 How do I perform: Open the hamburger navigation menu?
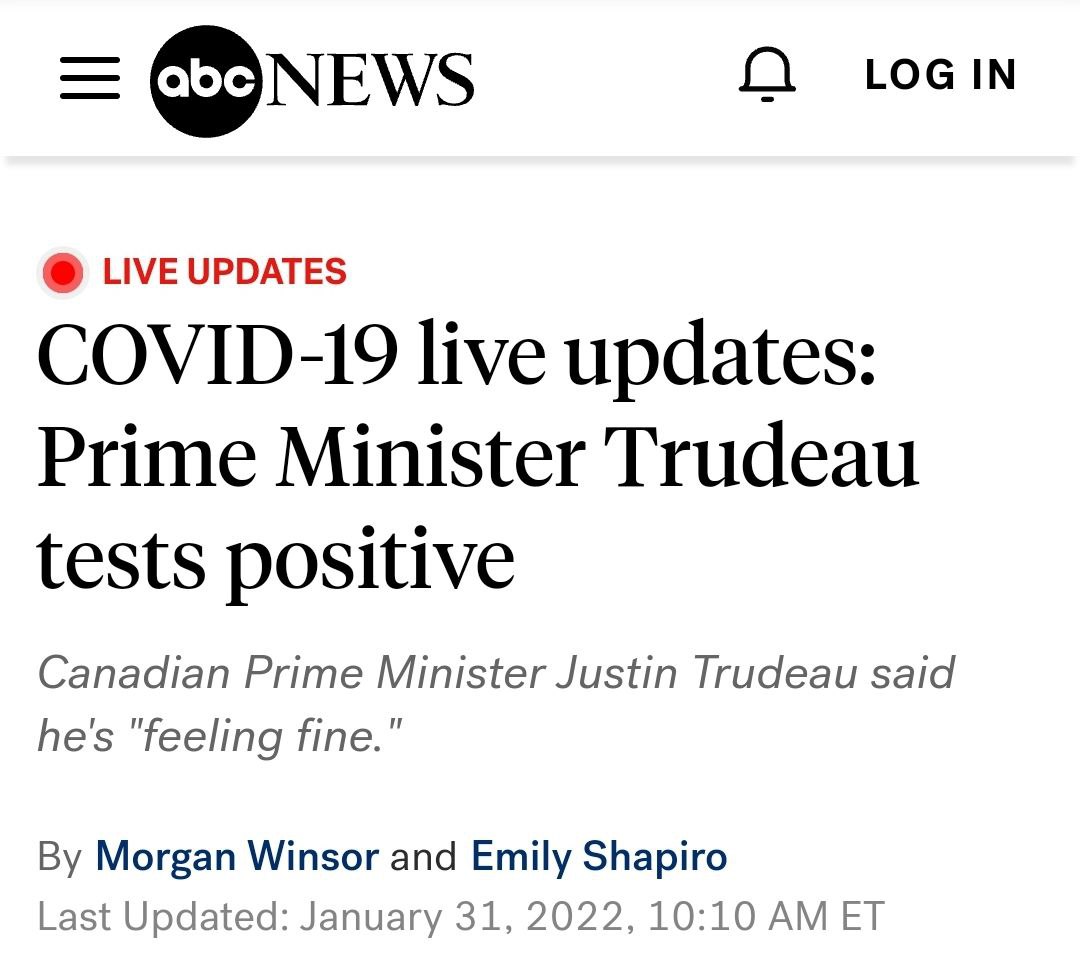click(90, 78)
